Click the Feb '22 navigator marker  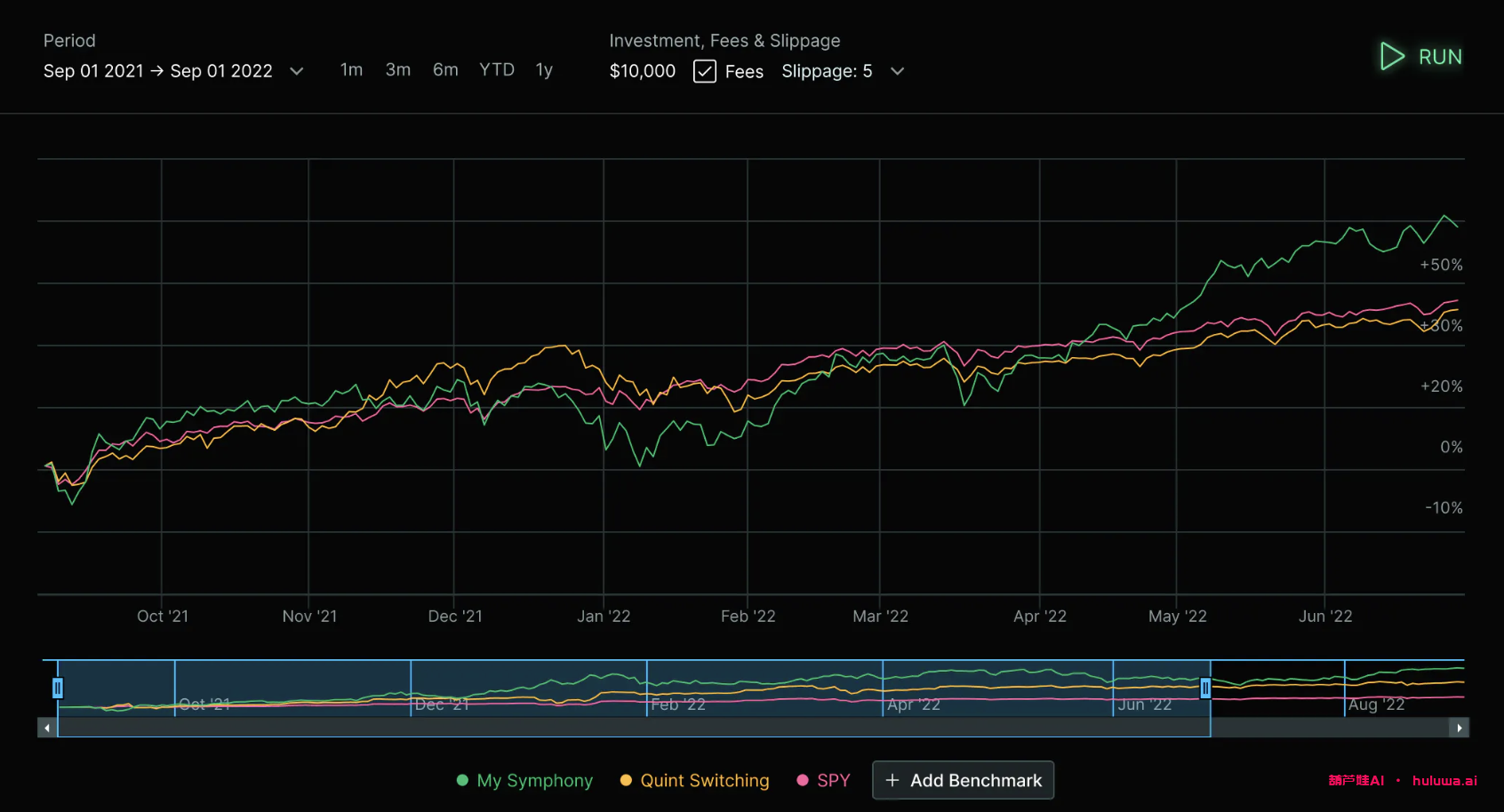pyautogui.click(x=678, y=705)
